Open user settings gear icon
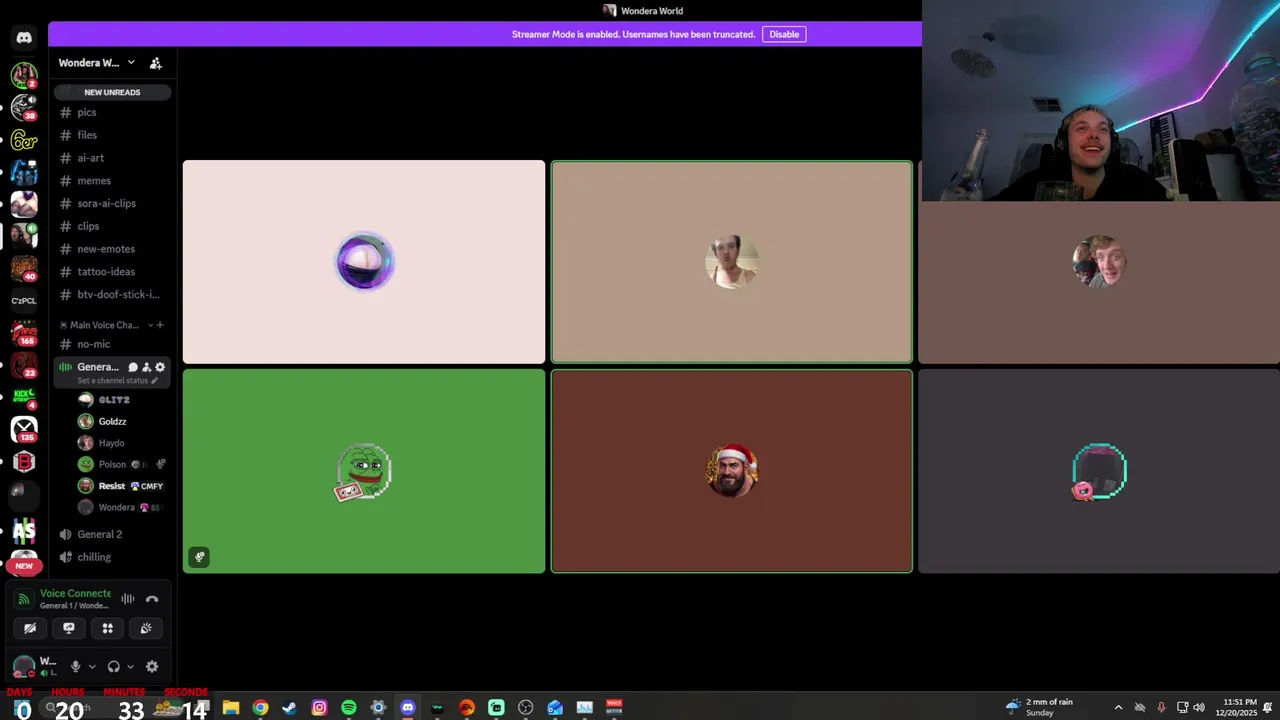This screenshot has height=720, width=1280. click(x=152, y=667)
